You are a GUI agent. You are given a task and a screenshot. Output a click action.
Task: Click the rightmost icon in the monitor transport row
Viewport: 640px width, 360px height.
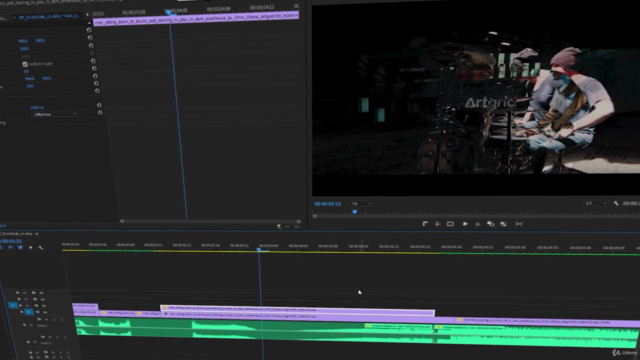(x=519, y=224)
